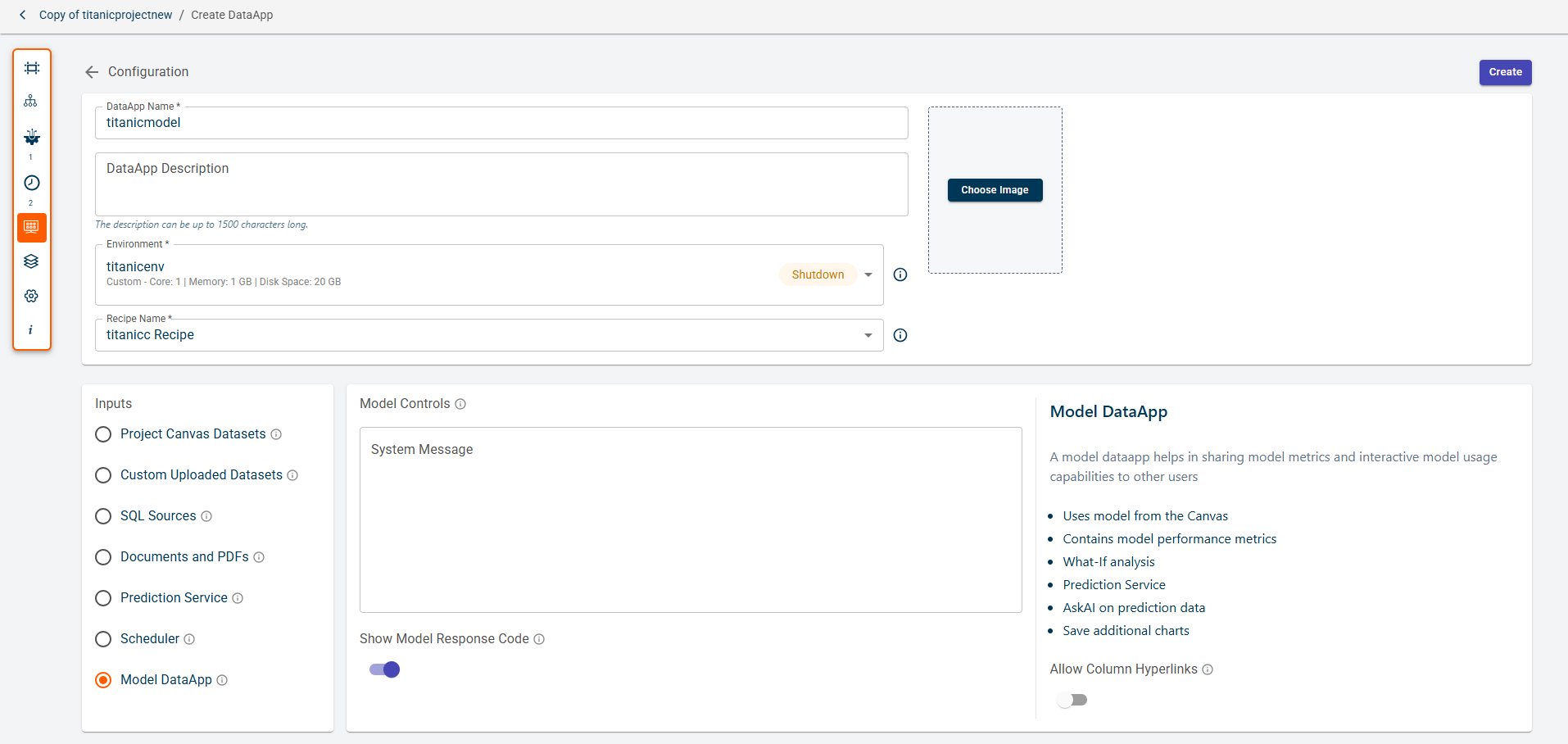Click the info icon beside the Environment field
Screen dimensions: 1568x744
(900, 274)
